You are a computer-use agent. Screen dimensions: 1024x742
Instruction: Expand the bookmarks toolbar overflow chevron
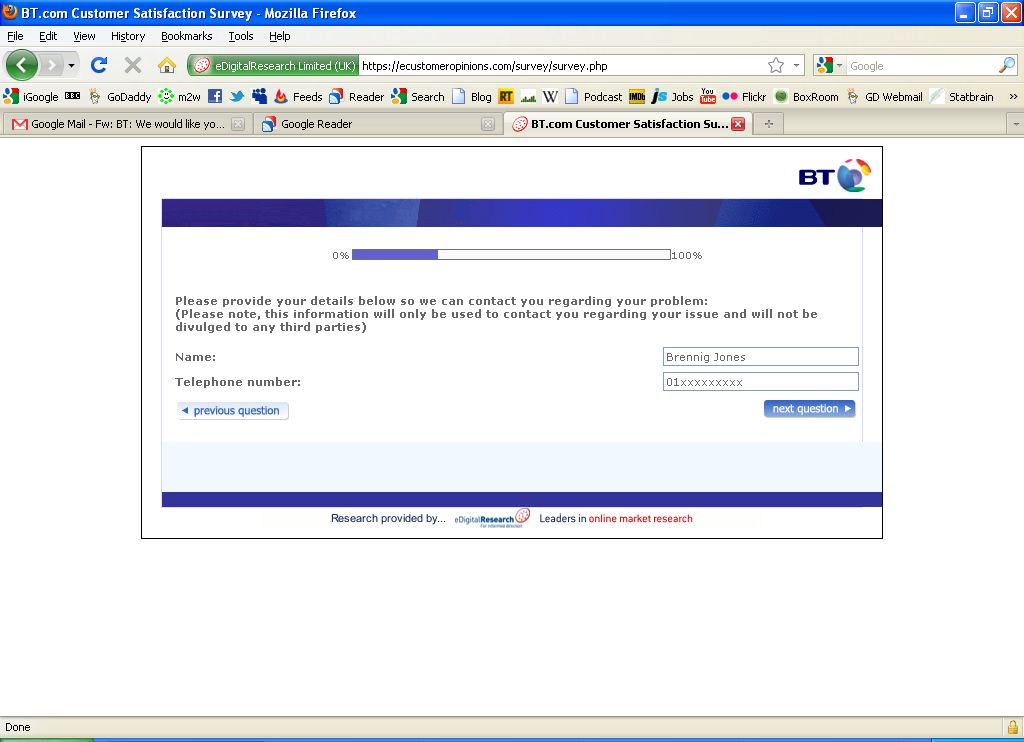click(x=1013, y=97)
